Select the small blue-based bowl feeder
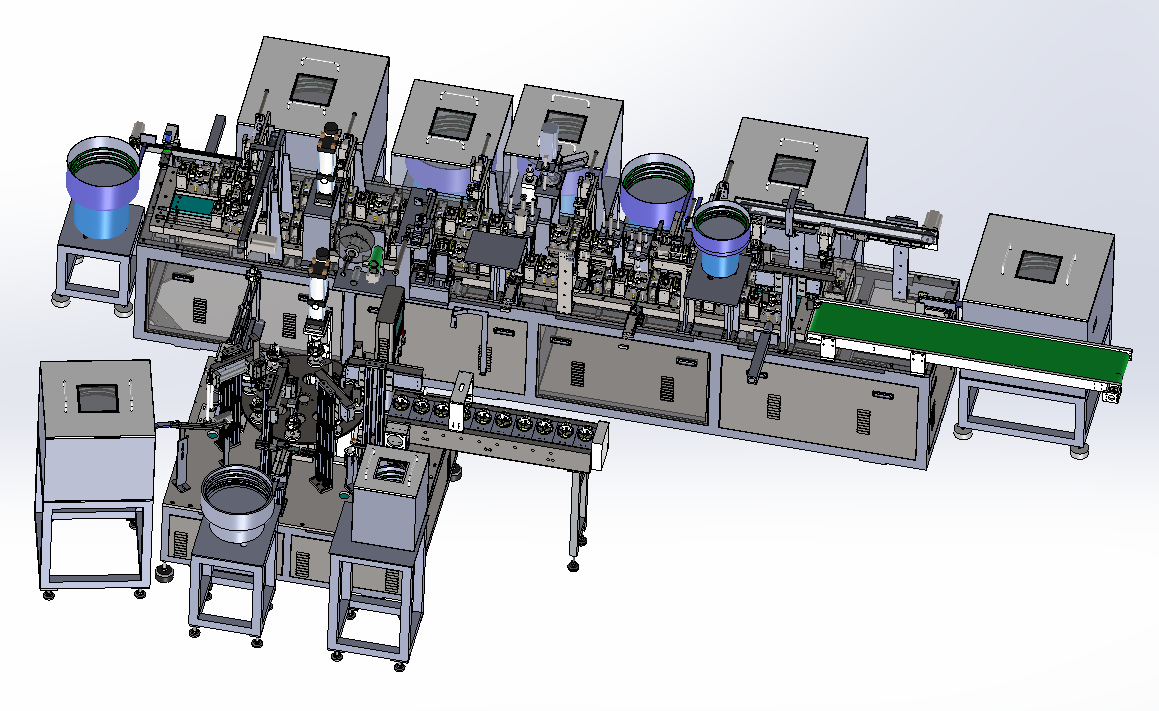Viewport: 1159px width, 711px height. pyautogui.click(x=721, y=237)
